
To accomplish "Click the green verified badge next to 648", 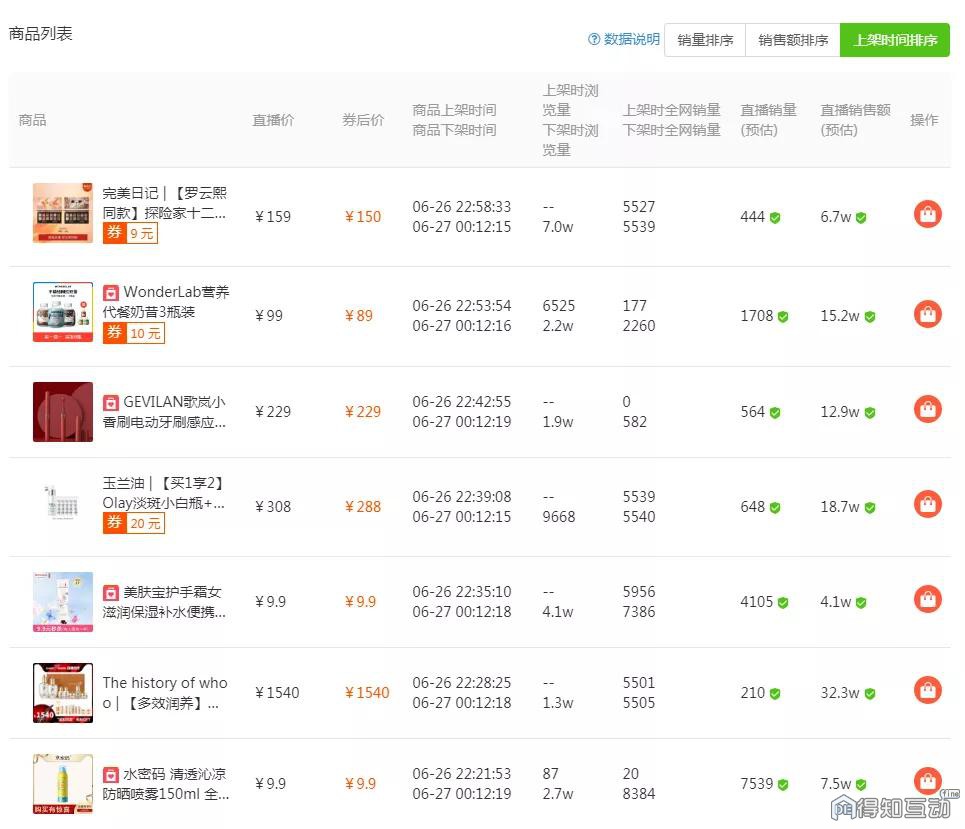I will (775, 508).
